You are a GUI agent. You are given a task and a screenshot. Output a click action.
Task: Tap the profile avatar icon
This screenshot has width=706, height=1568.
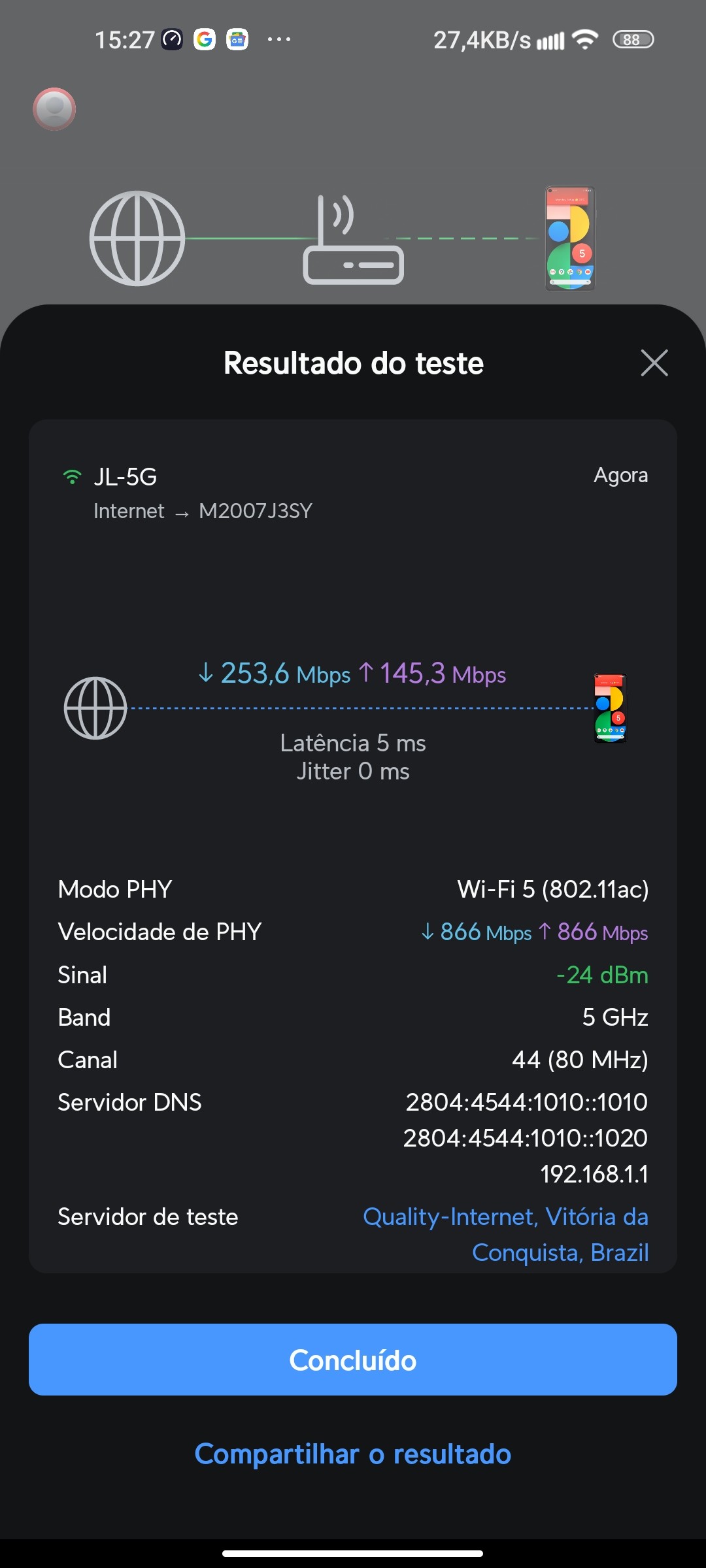coord(54,108)
